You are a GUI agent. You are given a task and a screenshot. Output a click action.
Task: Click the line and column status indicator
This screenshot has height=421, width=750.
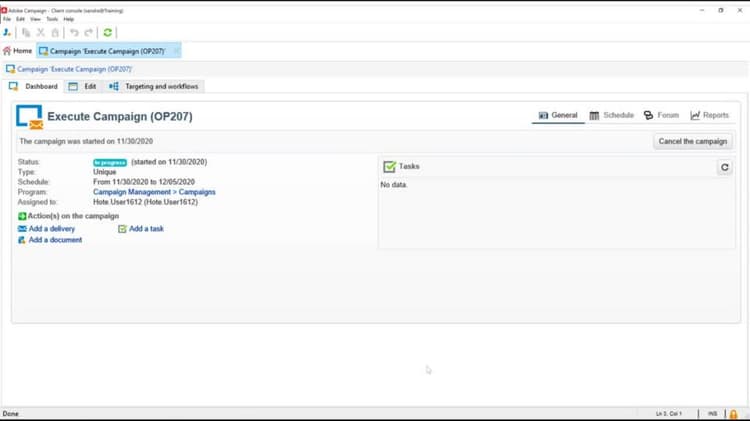point(669,414)
